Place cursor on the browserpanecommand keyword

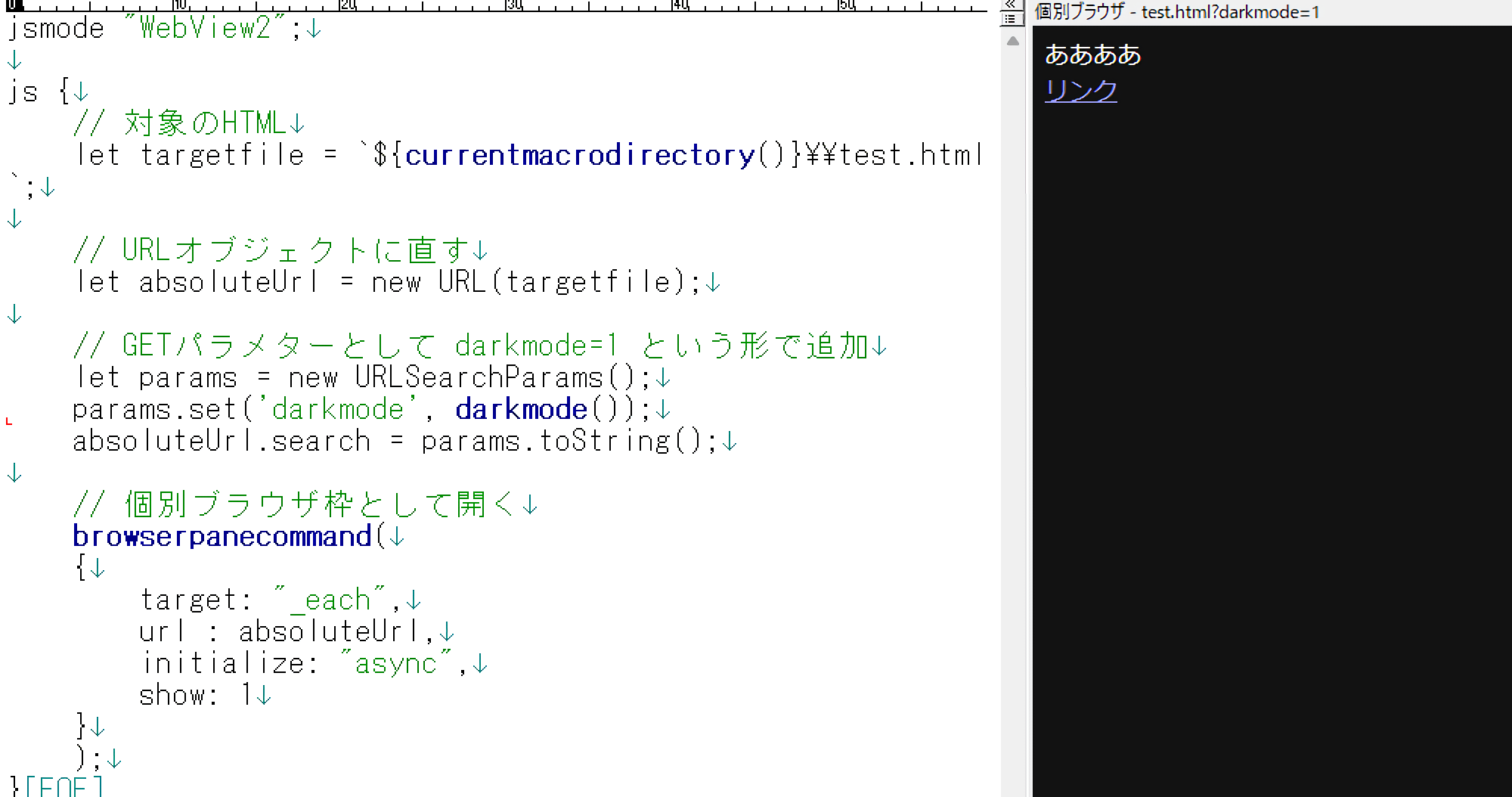coord(222,536)
